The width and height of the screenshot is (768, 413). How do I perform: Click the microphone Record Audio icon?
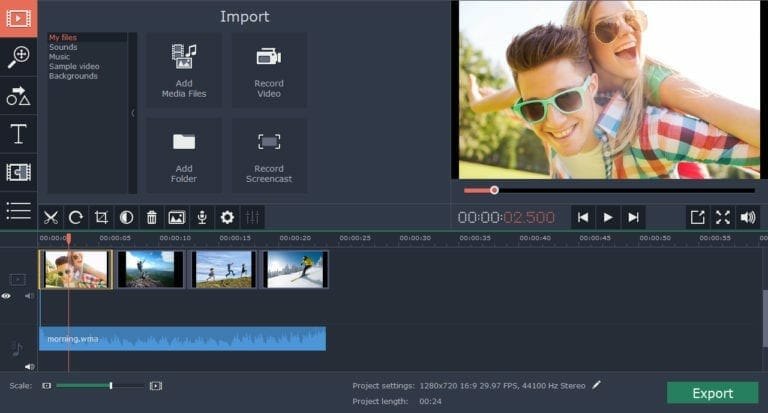(x=202, y=217)
